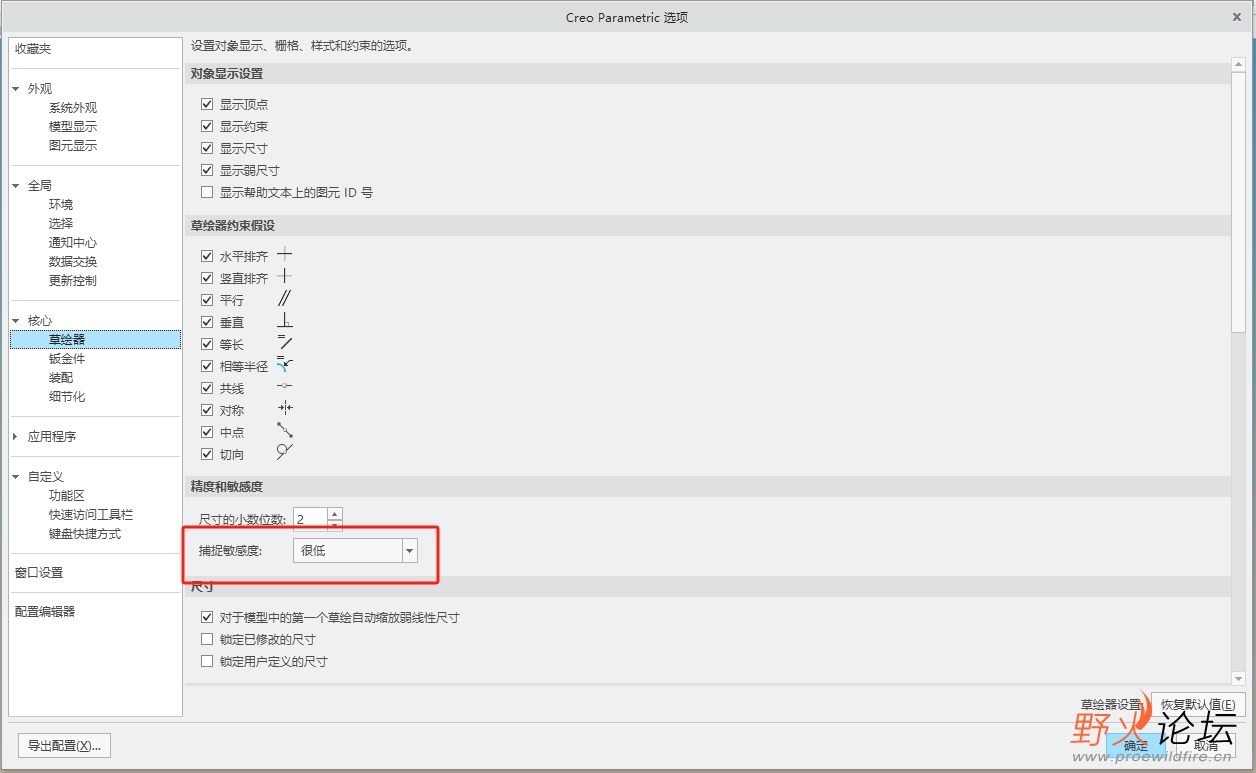Close the Creo Parametric 选项 dialog

coord(1239,17)
